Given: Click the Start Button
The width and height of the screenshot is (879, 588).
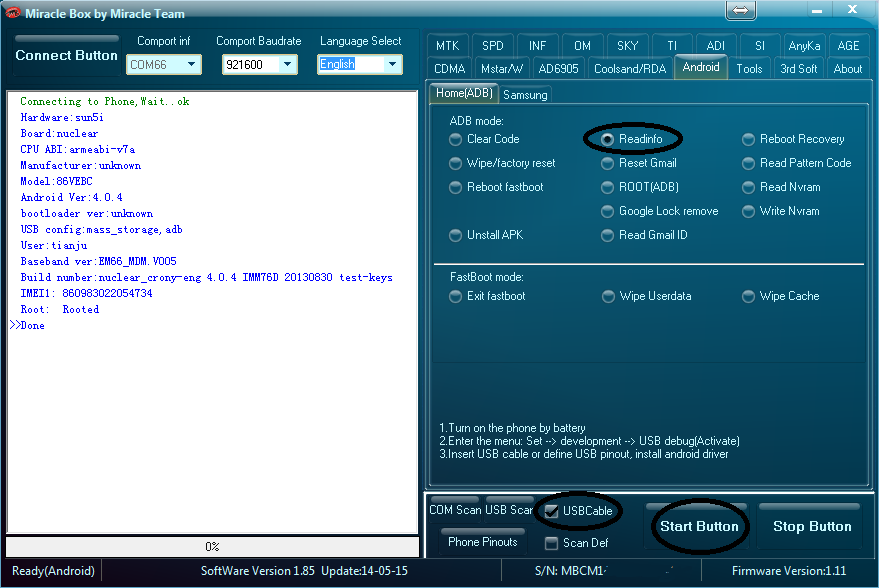Looking at the screenshot, I should coord(699,526).
